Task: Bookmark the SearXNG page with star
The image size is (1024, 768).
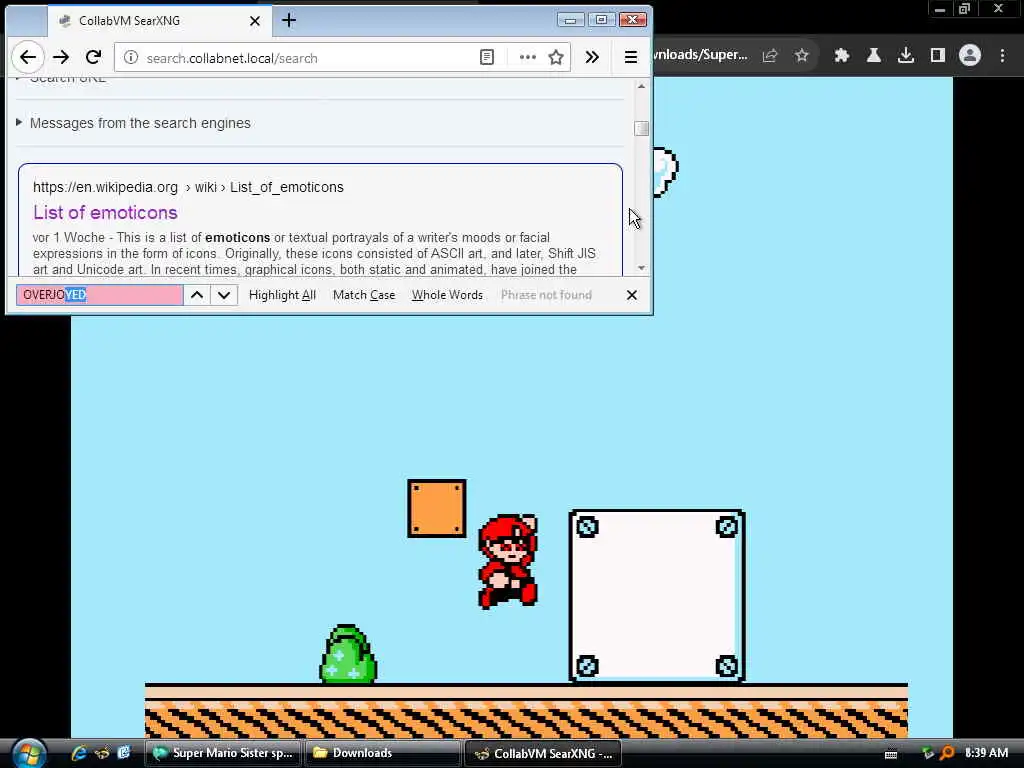Action: click(x=556, y=57)
